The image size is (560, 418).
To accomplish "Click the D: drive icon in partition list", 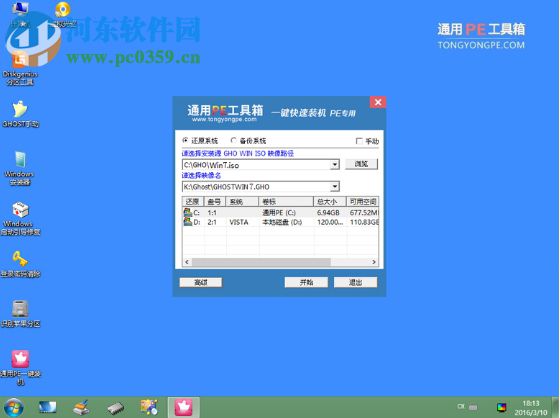I will pyautogui.click(x=188, y=222).
